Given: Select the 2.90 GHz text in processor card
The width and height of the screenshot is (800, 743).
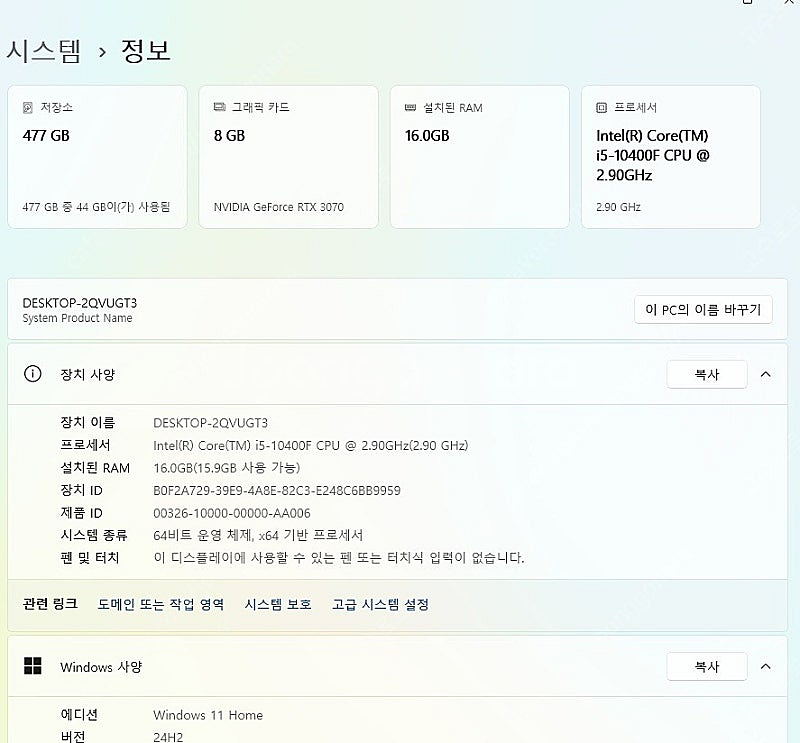Looking at the screenshot, I should [x=618, y=207].
